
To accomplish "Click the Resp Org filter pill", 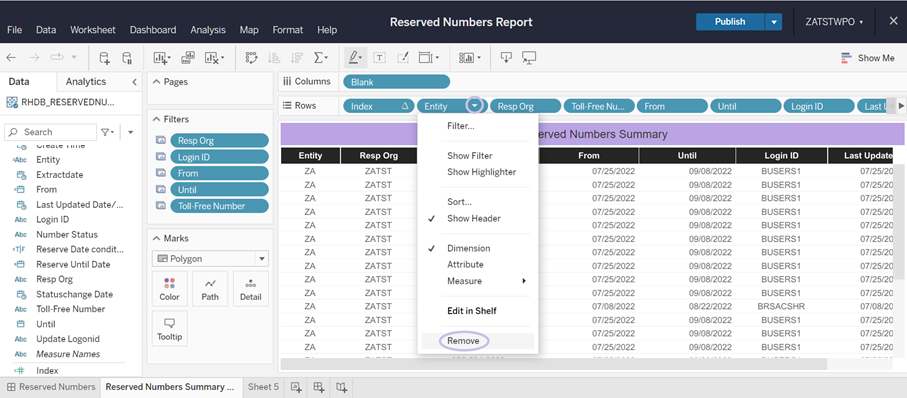I will pos(219,141).
